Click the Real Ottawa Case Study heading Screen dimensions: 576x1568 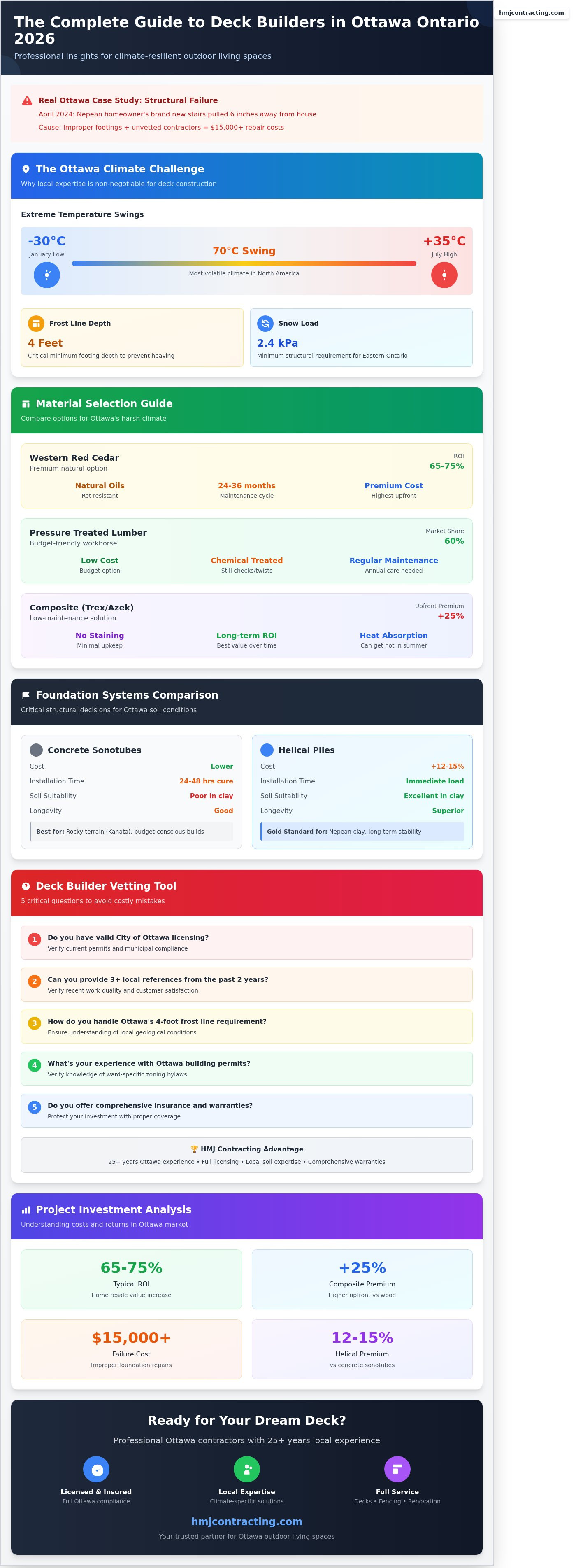(128, 101)
